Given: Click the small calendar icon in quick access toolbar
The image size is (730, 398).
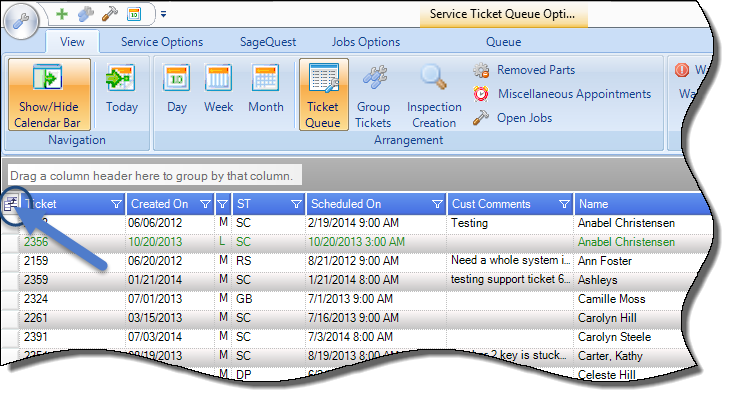Looking at the screenshot, I should coord(134,14).
